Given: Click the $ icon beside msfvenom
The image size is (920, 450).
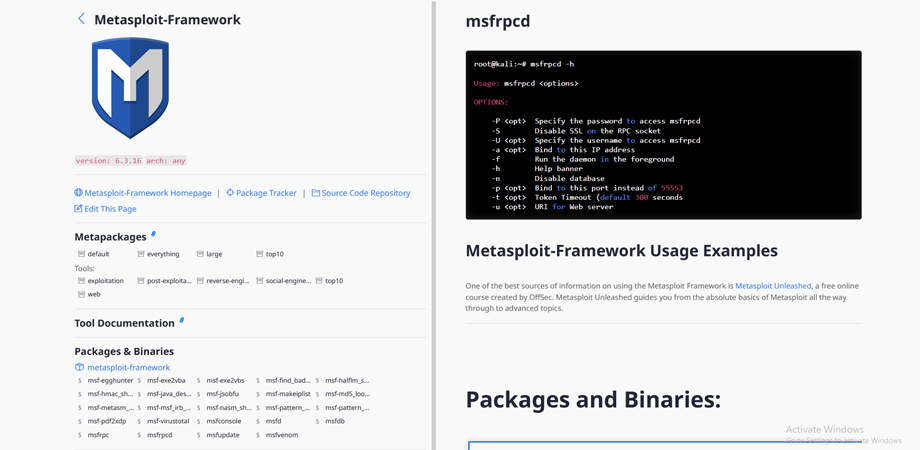Looking at the screenshot, I should tap(258, 435).
